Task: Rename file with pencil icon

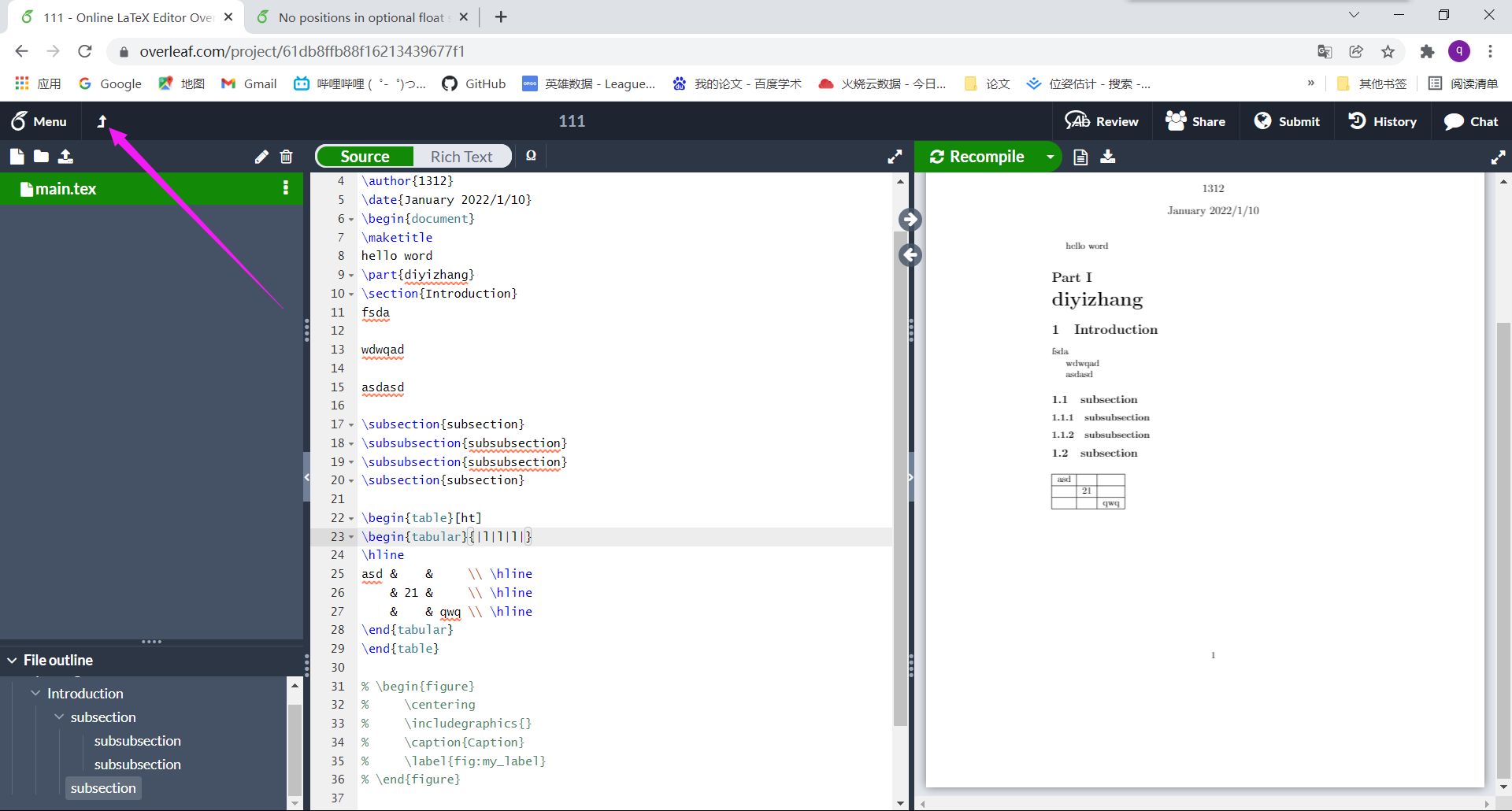Action: point(261,157)
